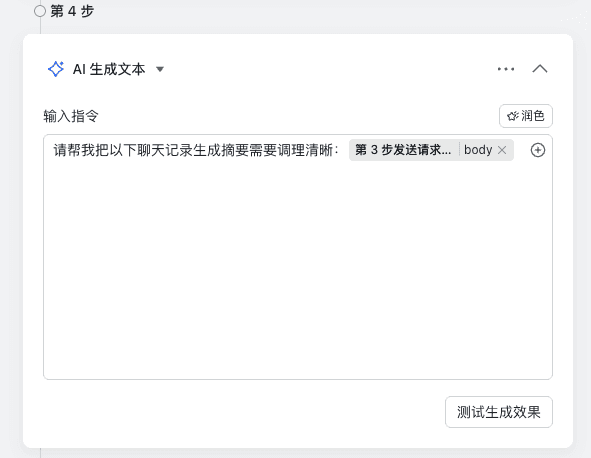Click the AI 生成文本 action title
This screenshot has width=591, height=458.
pos(109,69)
